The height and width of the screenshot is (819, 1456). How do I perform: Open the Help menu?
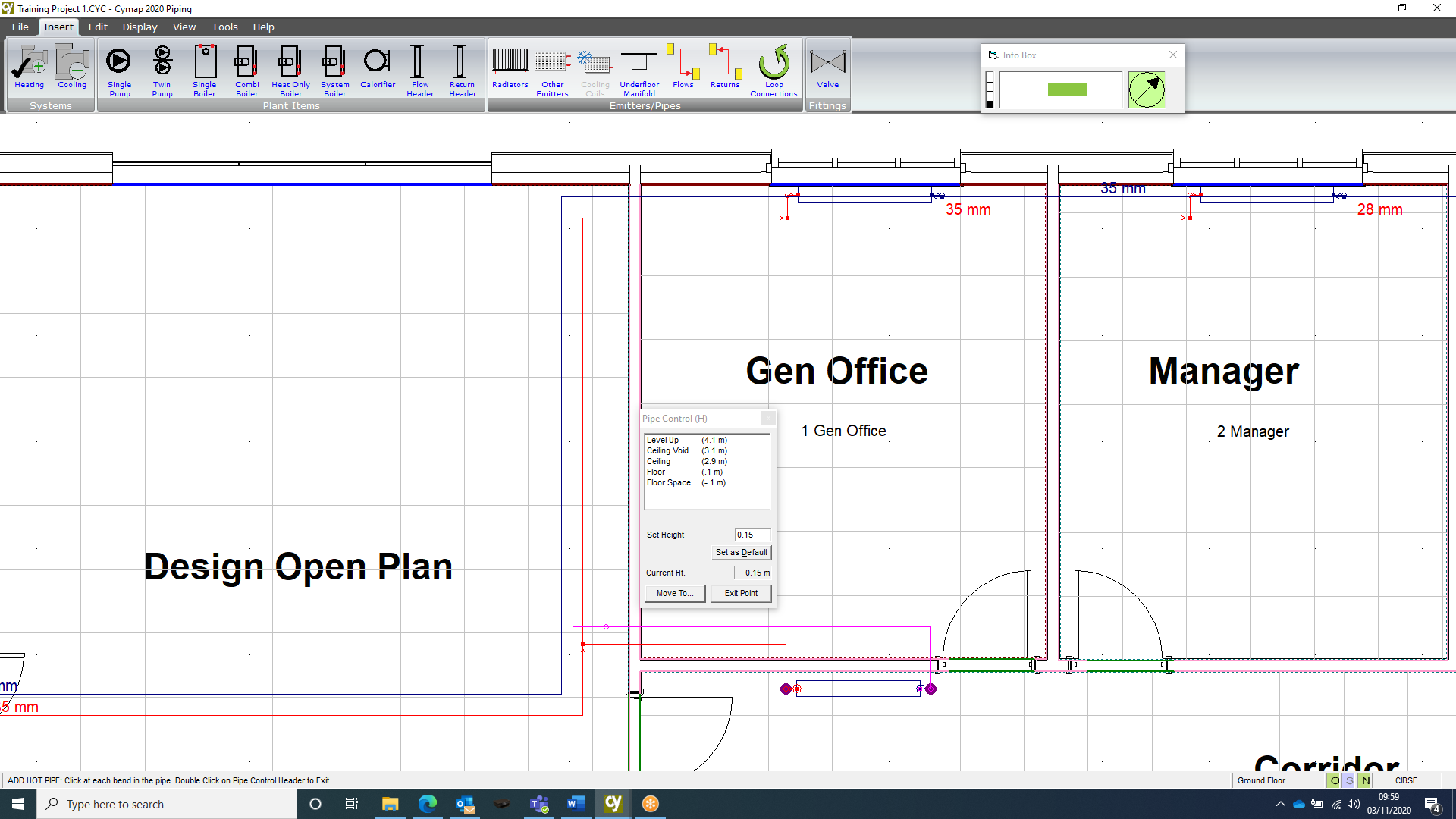(264, 27)
